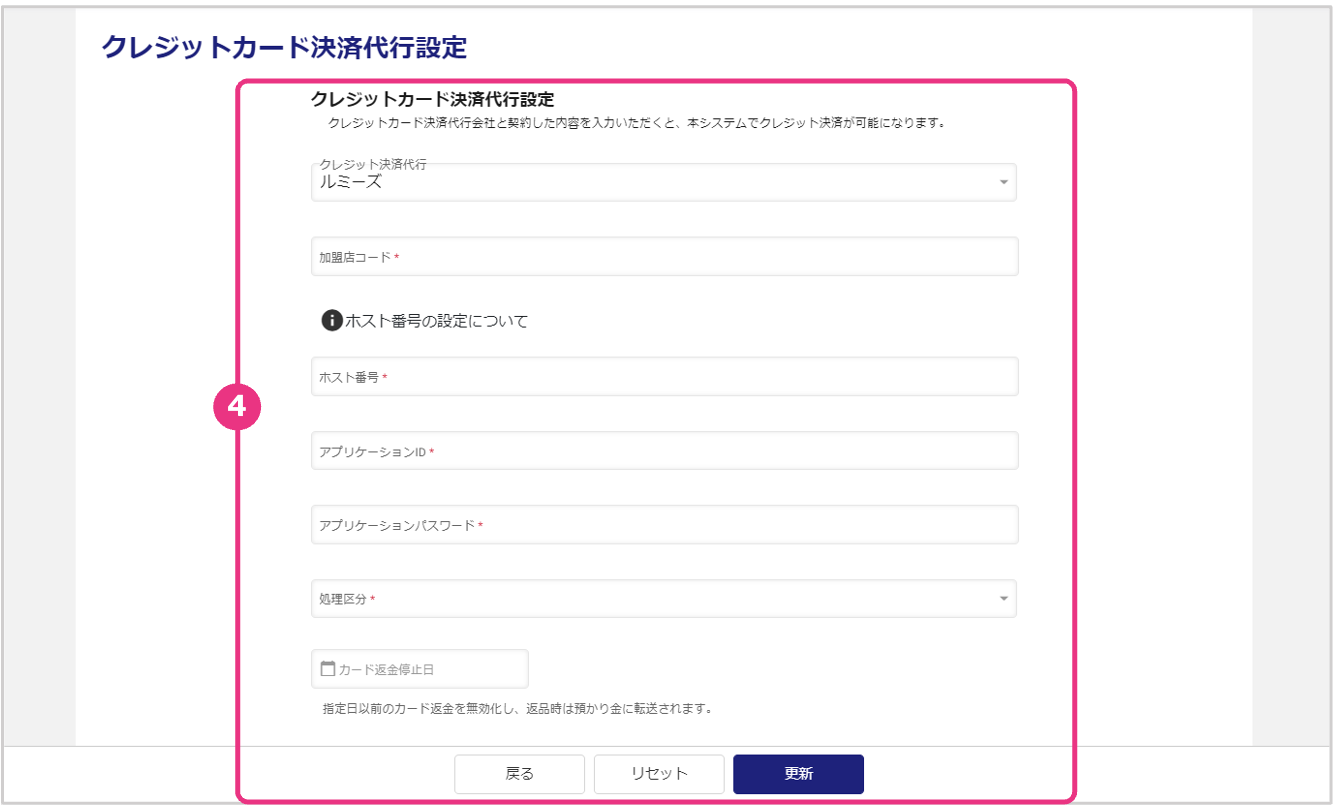Click the large blue クレジットカード決済代行設定 page title

pyautogui.click(x=284, y=46)
